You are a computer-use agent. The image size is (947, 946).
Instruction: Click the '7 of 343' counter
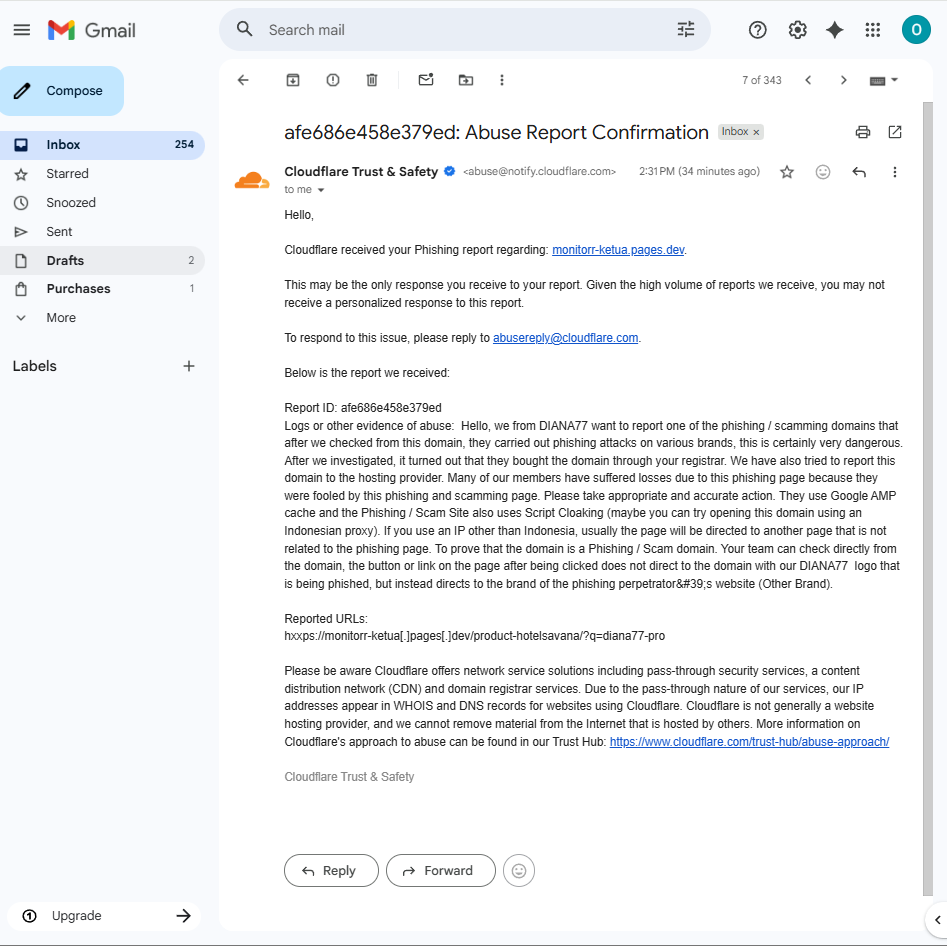point(762,80)
